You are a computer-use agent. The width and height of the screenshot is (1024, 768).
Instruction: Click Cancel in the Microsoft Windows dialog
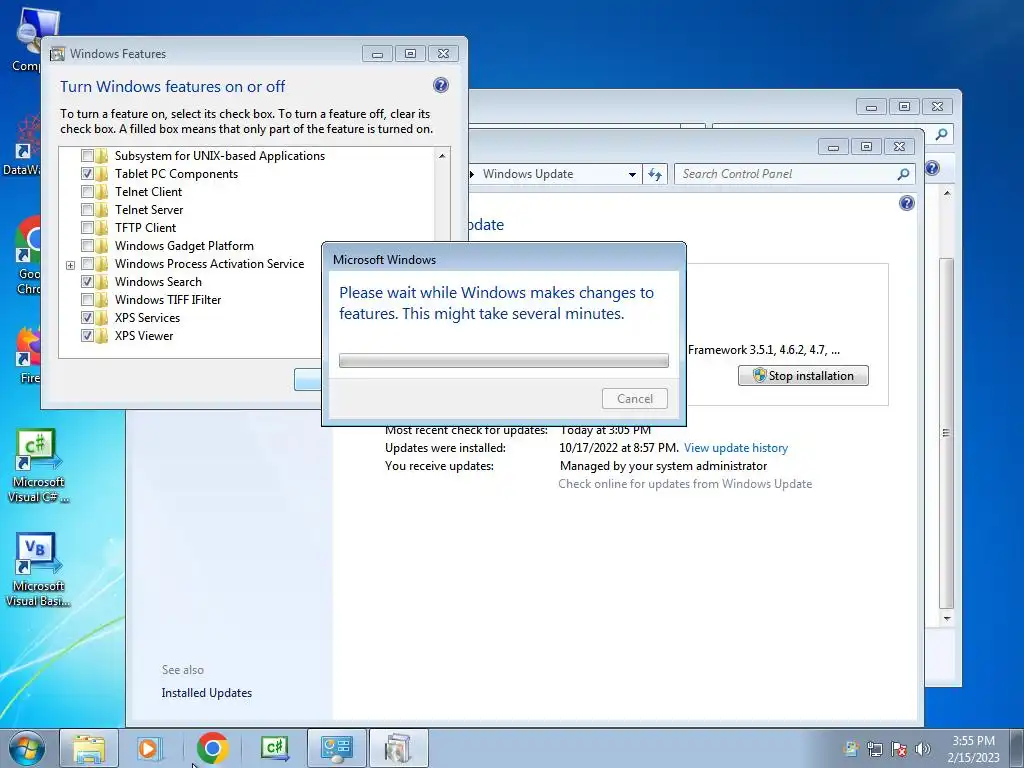pos(635,399)
